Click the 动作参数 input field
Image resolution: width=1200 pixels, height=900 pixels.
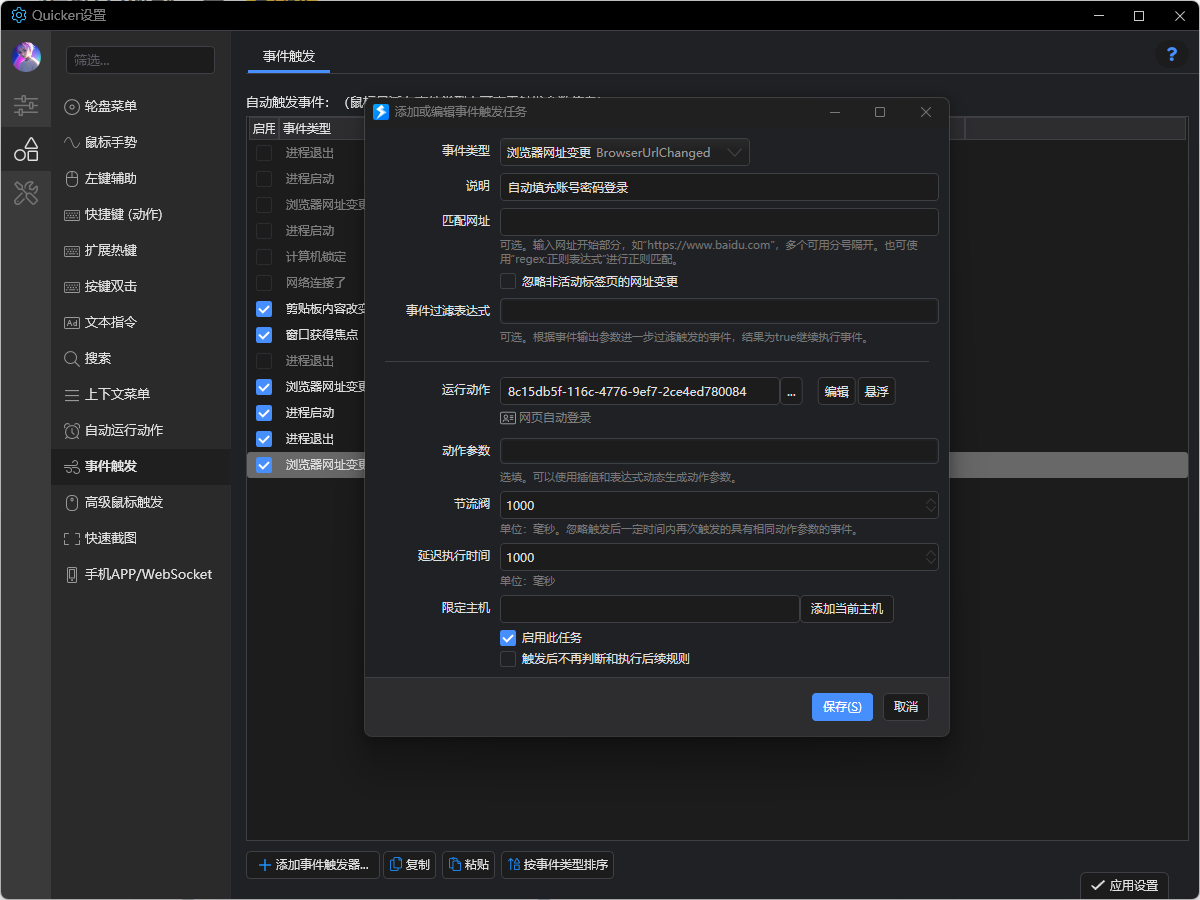coord(719,451)
